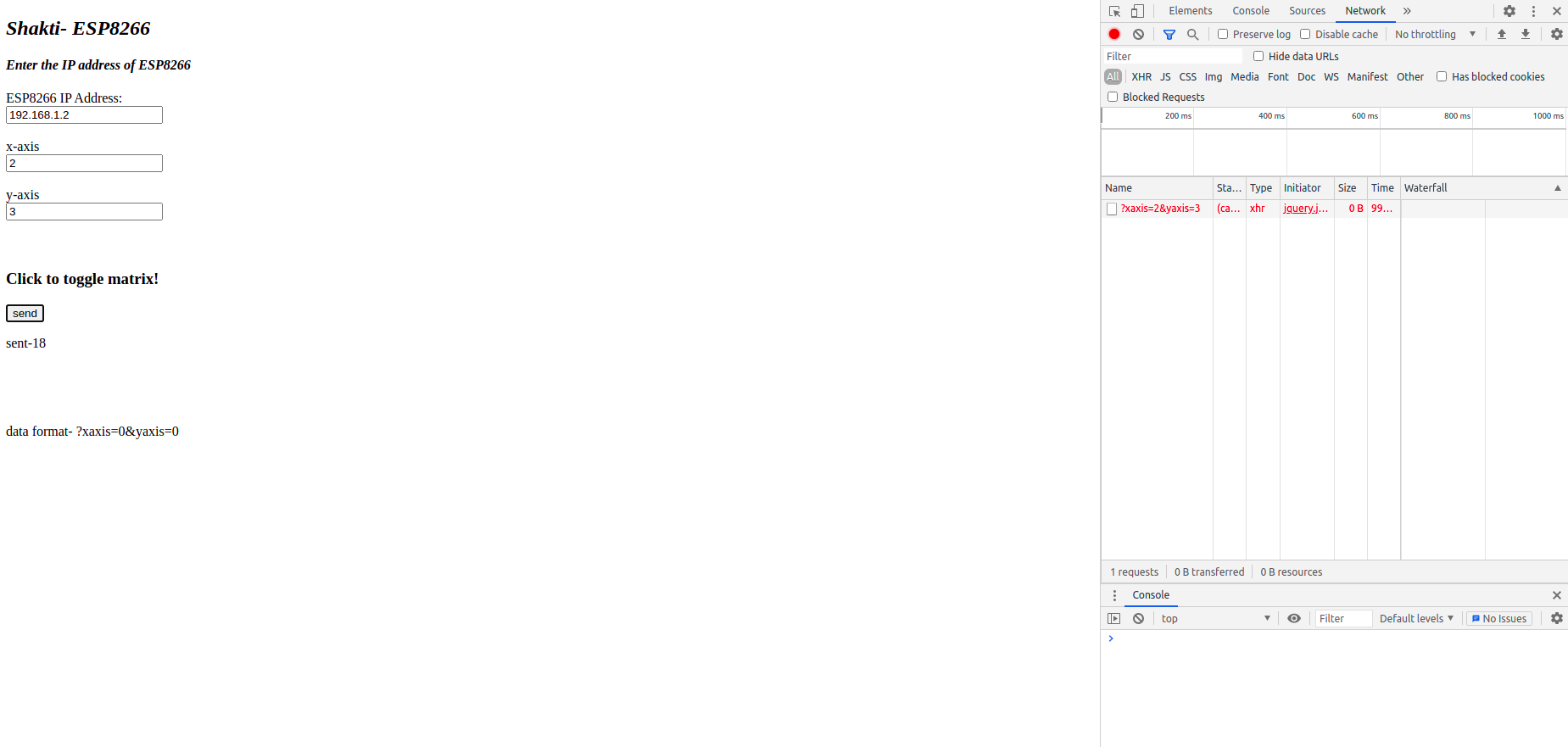Filter requests by Img
The width and height of the screenshot is (1568, 747).
coord(1214,76)
